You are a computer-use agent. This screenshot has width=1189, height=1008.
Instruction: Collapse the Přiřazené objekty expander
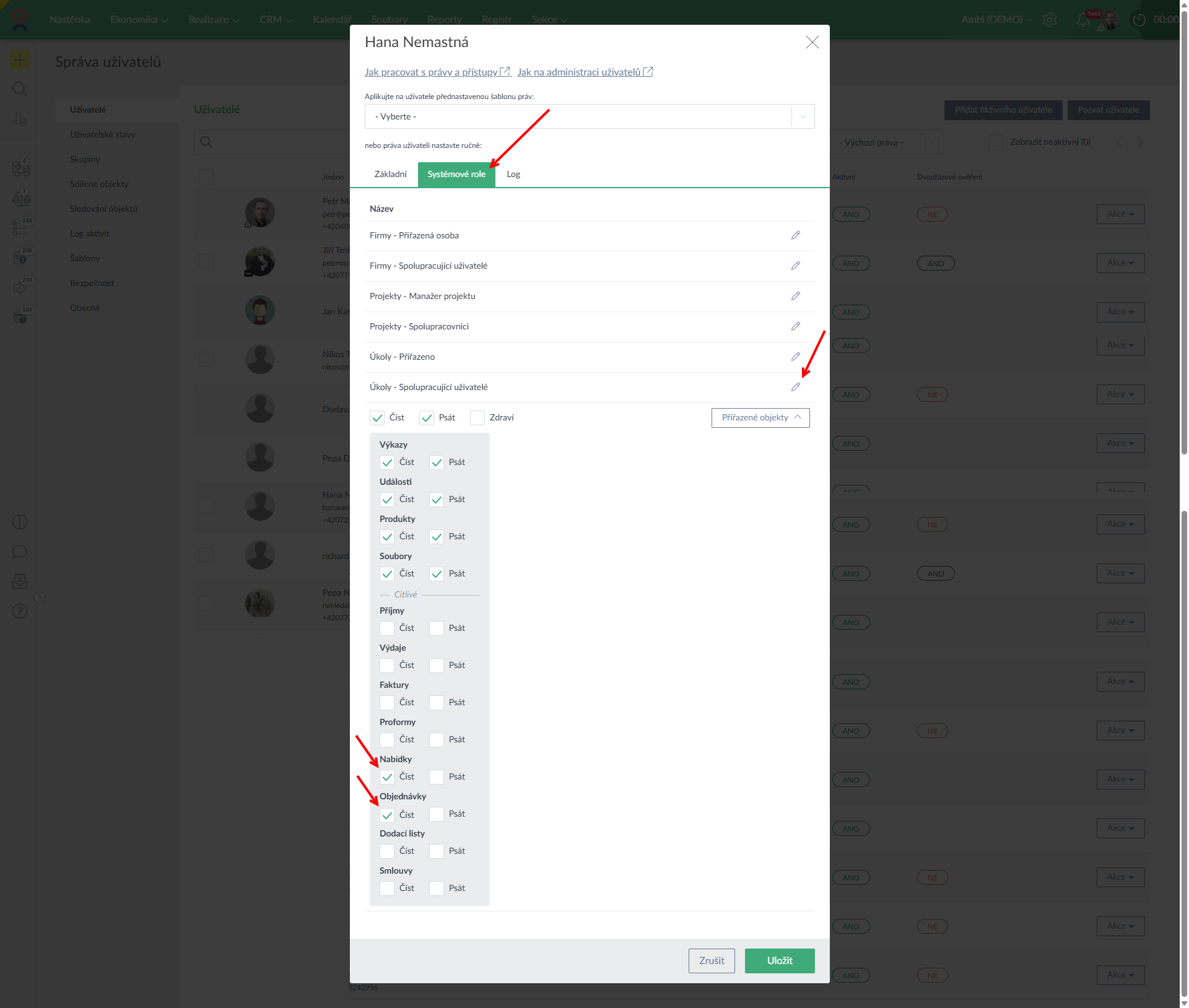(x=760, y=418)
